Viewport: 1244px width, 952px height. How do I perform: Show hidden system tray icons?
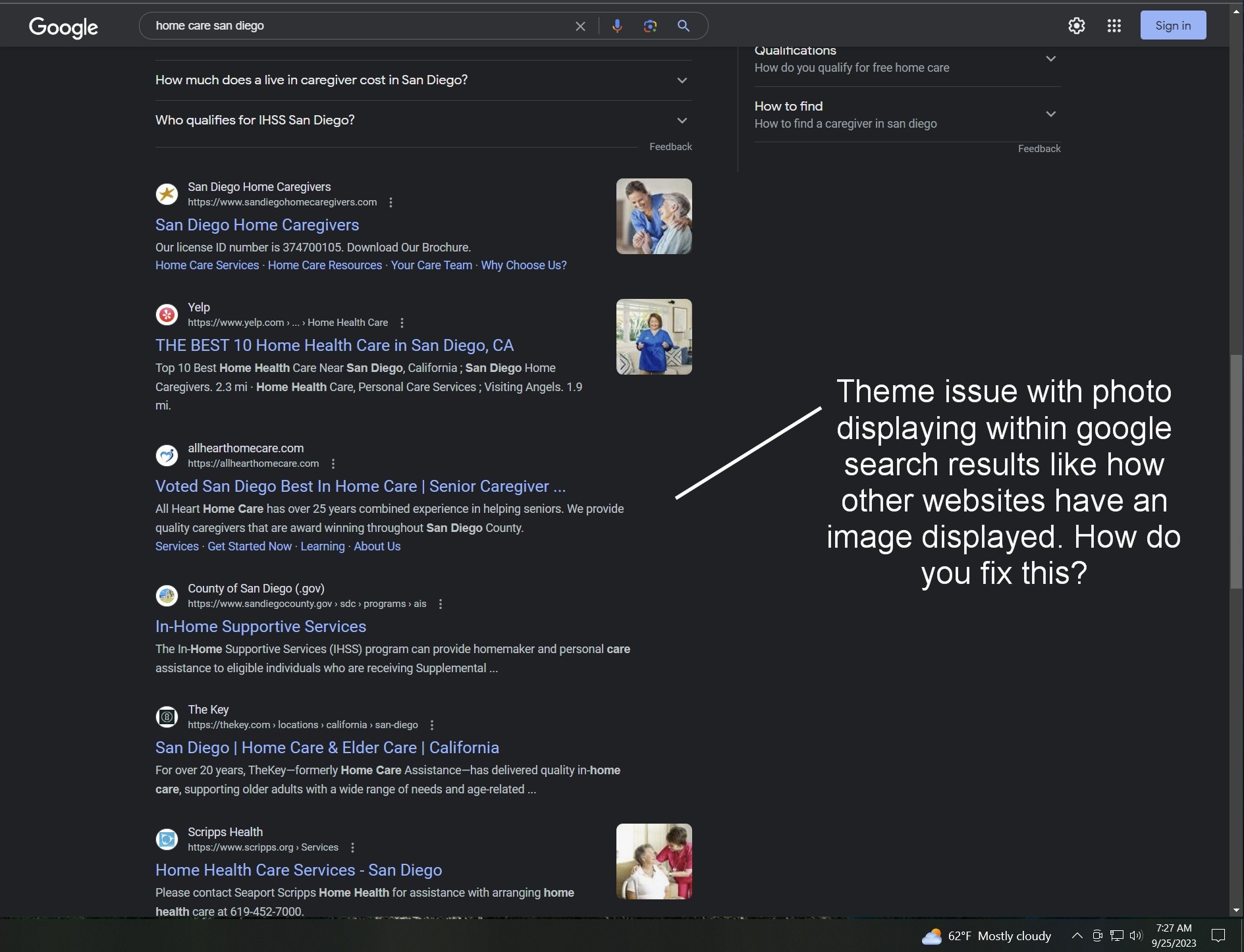(x=1077, y=936)
